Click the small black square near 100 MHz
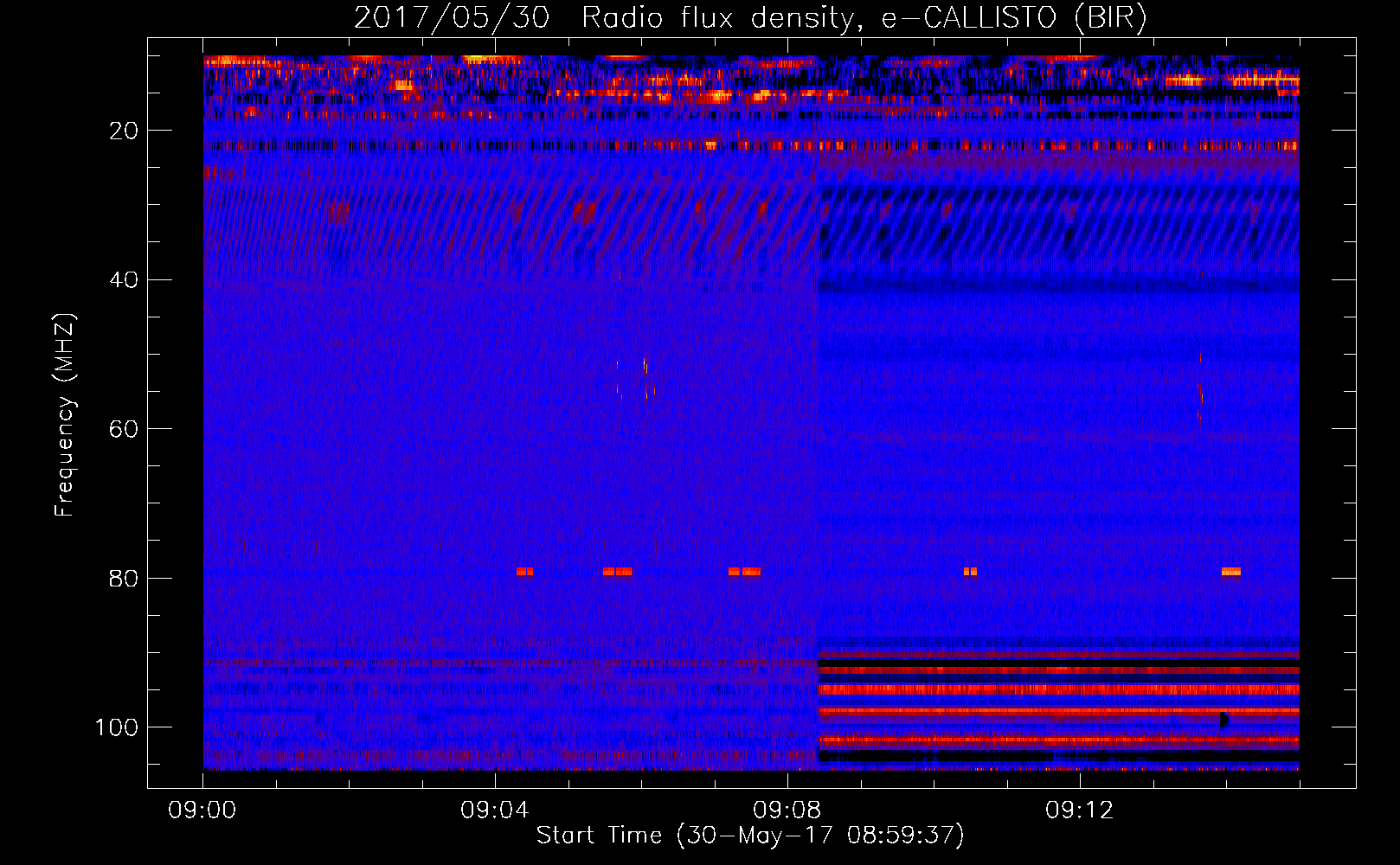This screenshot has width=1400, height=865. pos(1224,720)
